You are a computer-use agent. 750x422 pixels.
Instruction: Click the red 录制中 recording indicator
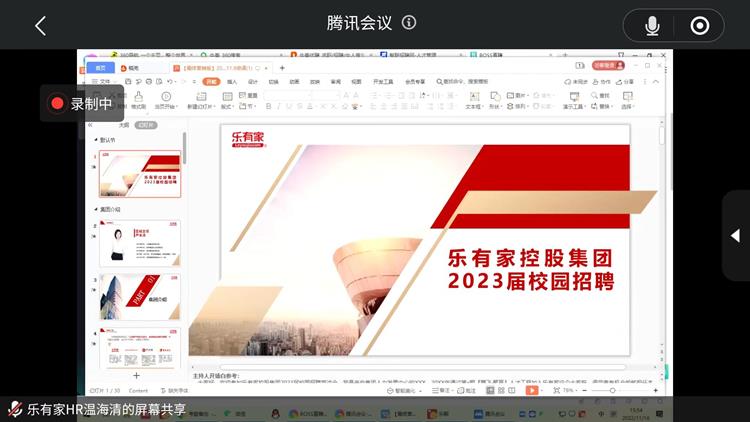82,104
